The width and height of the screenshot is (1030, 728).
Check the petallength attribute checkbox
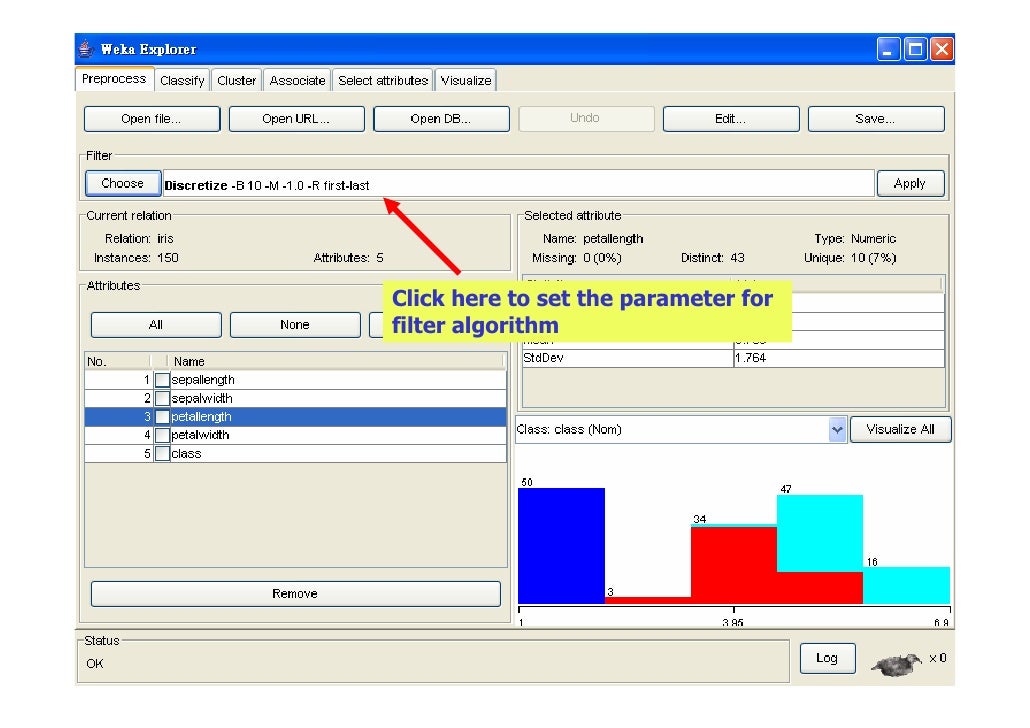coord(162,417)
